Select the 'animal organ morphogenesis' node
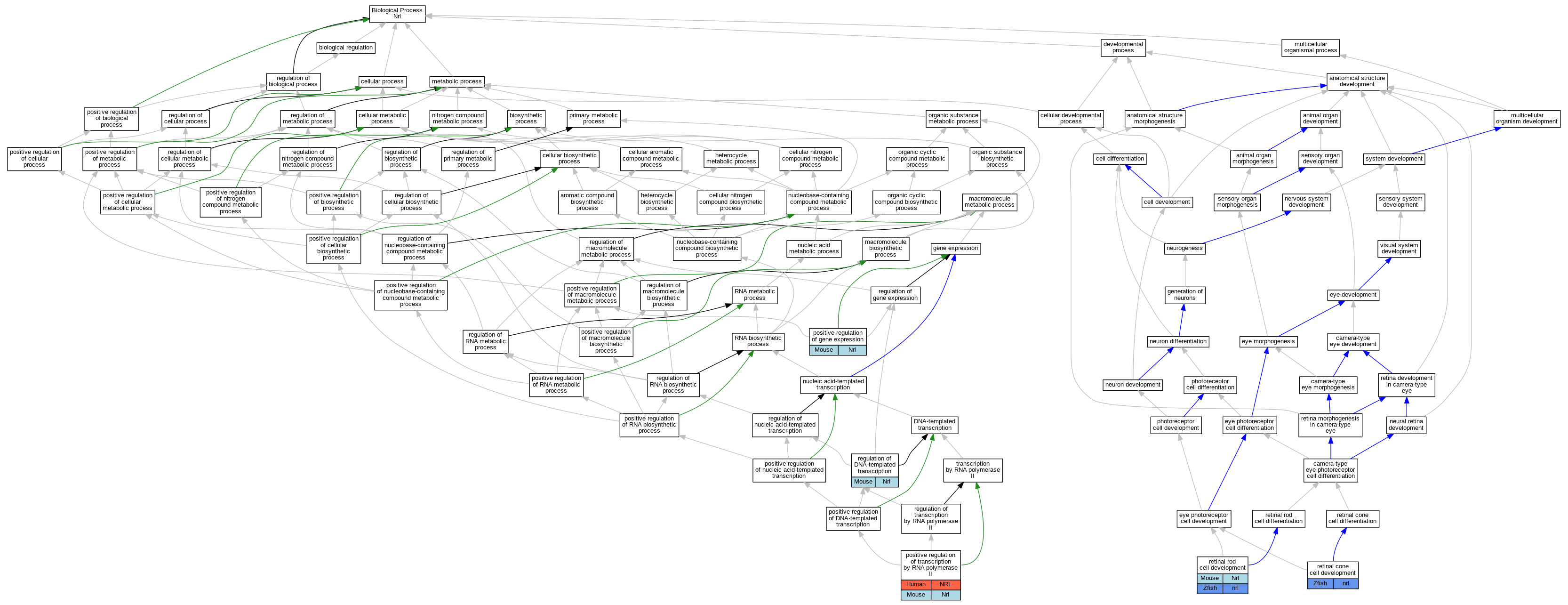The height and width of the screenshot is (605, 1568). [x=1253, y=159]
